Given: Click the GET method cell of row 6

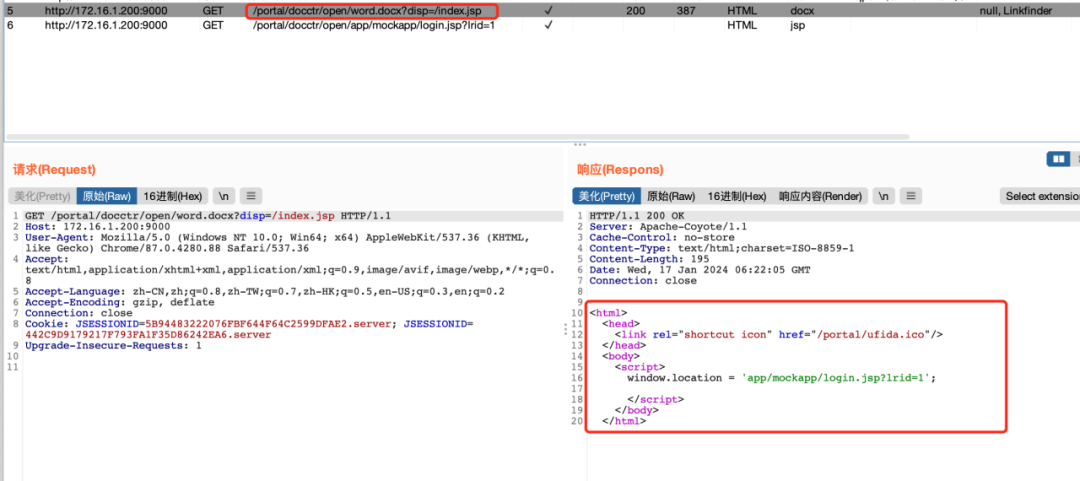Looking at the screenshot, I should pos(212,25).
